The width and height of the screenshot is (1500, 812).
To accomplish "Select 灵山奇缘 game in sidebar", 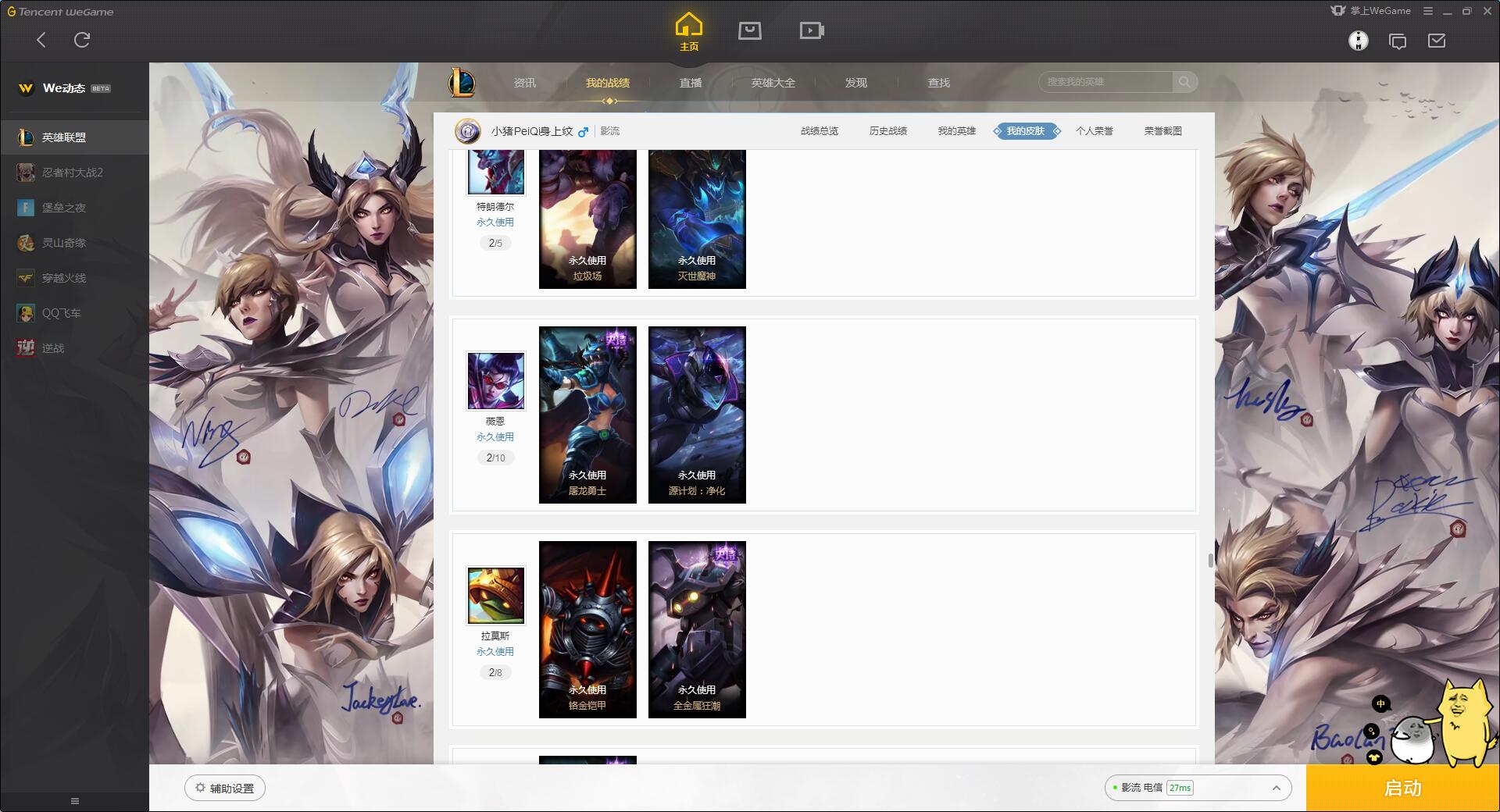I will 74,243.
